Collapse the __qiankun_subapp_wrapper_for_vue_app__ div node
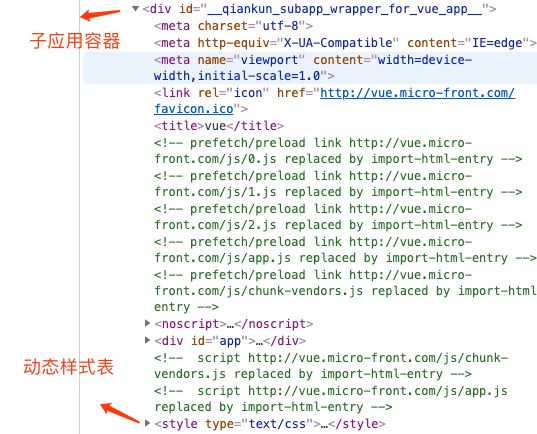Image resolution: width=537 pixels, height=434 pixels. (x=136, y=8)
